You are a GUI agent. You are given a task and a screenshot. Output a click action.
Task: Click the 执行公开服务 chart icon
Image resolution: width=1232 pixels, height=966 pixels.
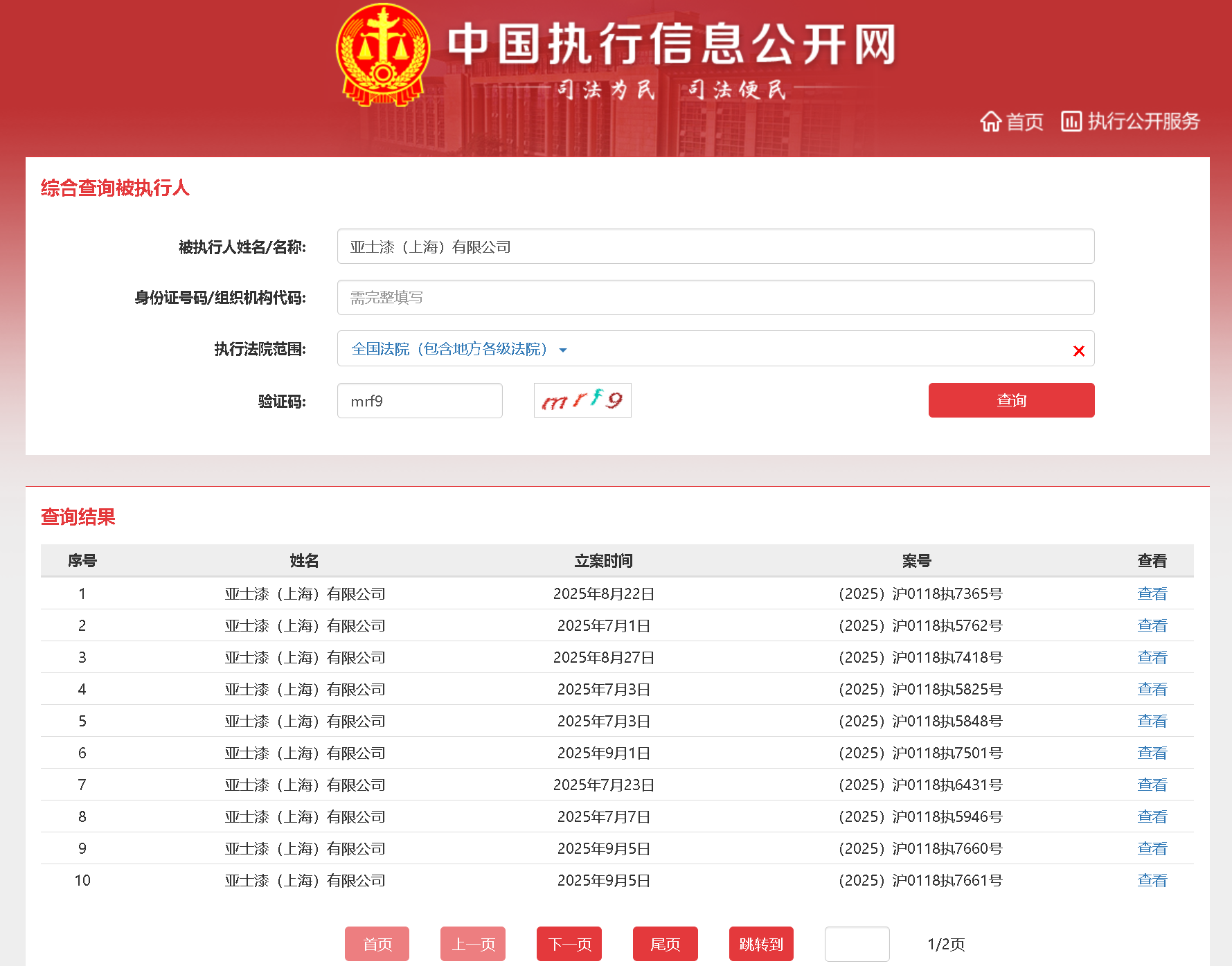(1071, 121)
